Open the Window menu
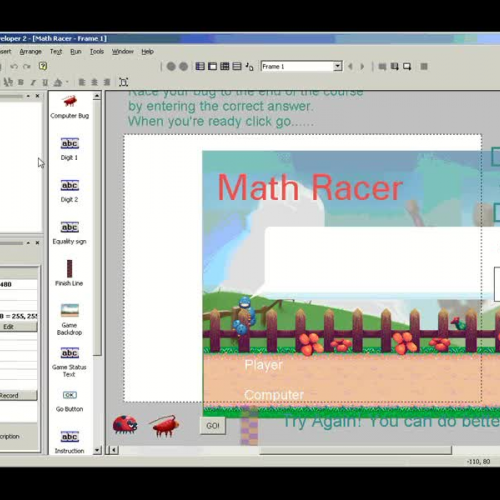500x500 pixels. 122,52
